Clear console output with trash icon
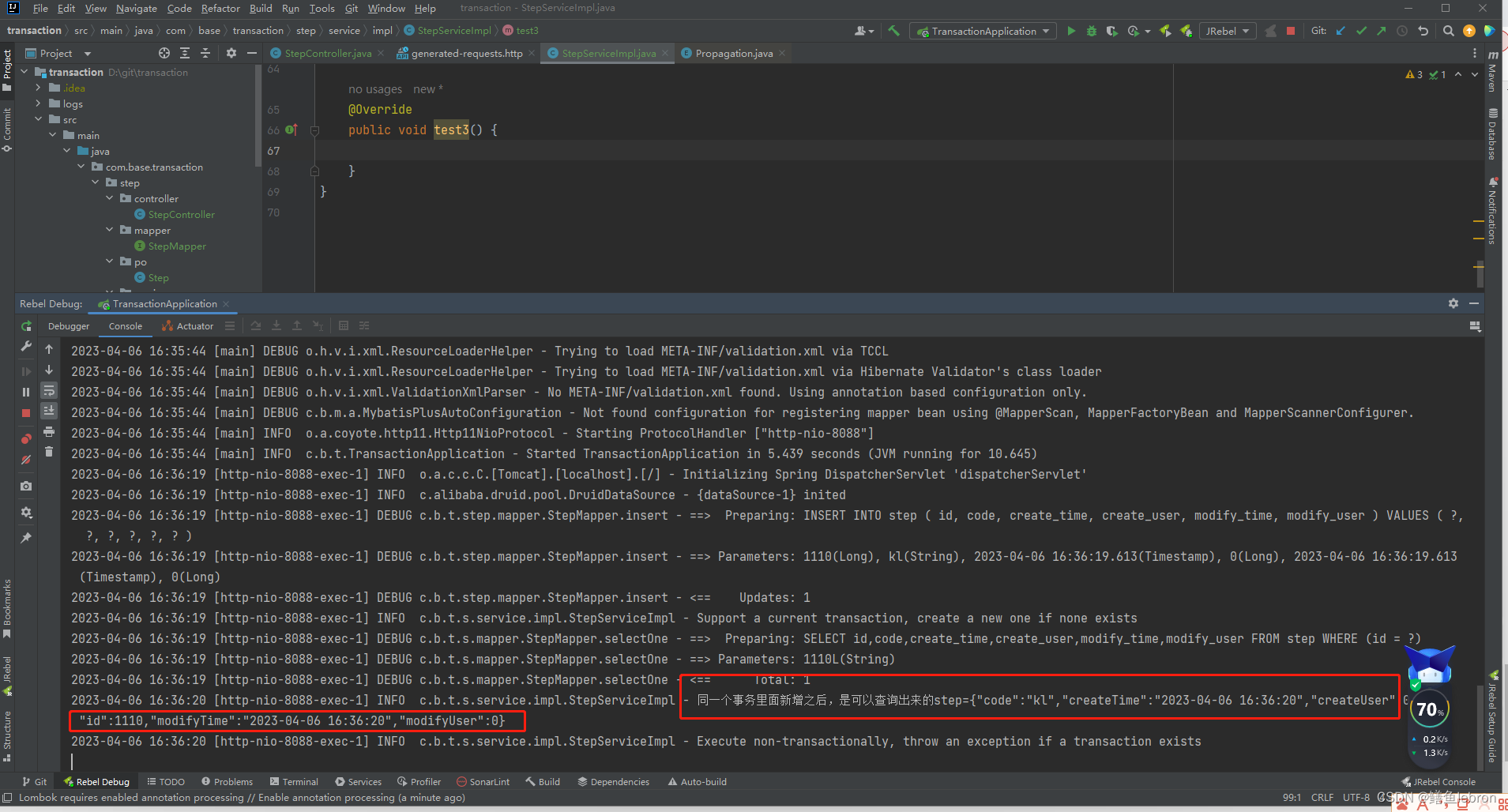 [x=49, y=452]
